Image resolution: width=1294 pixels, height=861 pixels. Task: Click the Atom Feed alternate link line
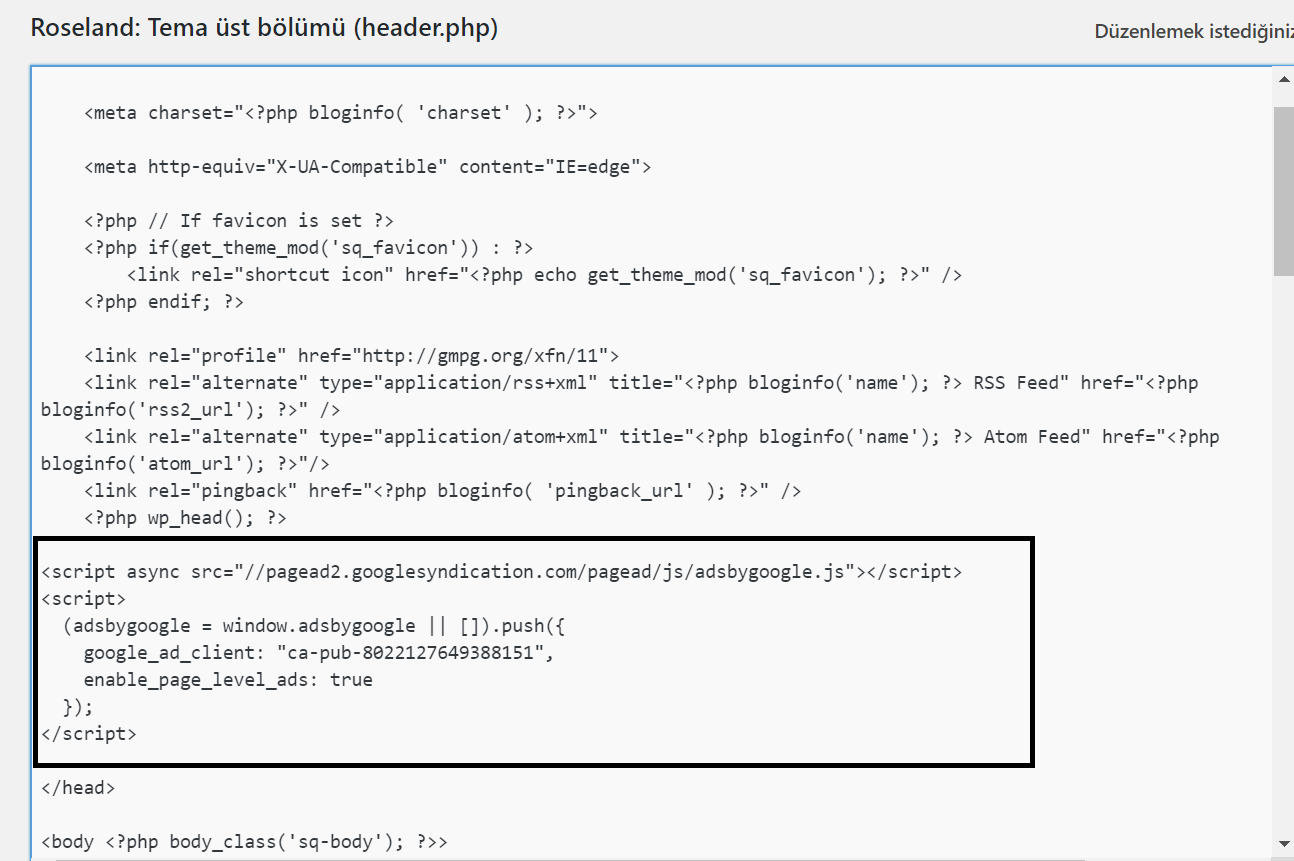(x=650, y=437)
